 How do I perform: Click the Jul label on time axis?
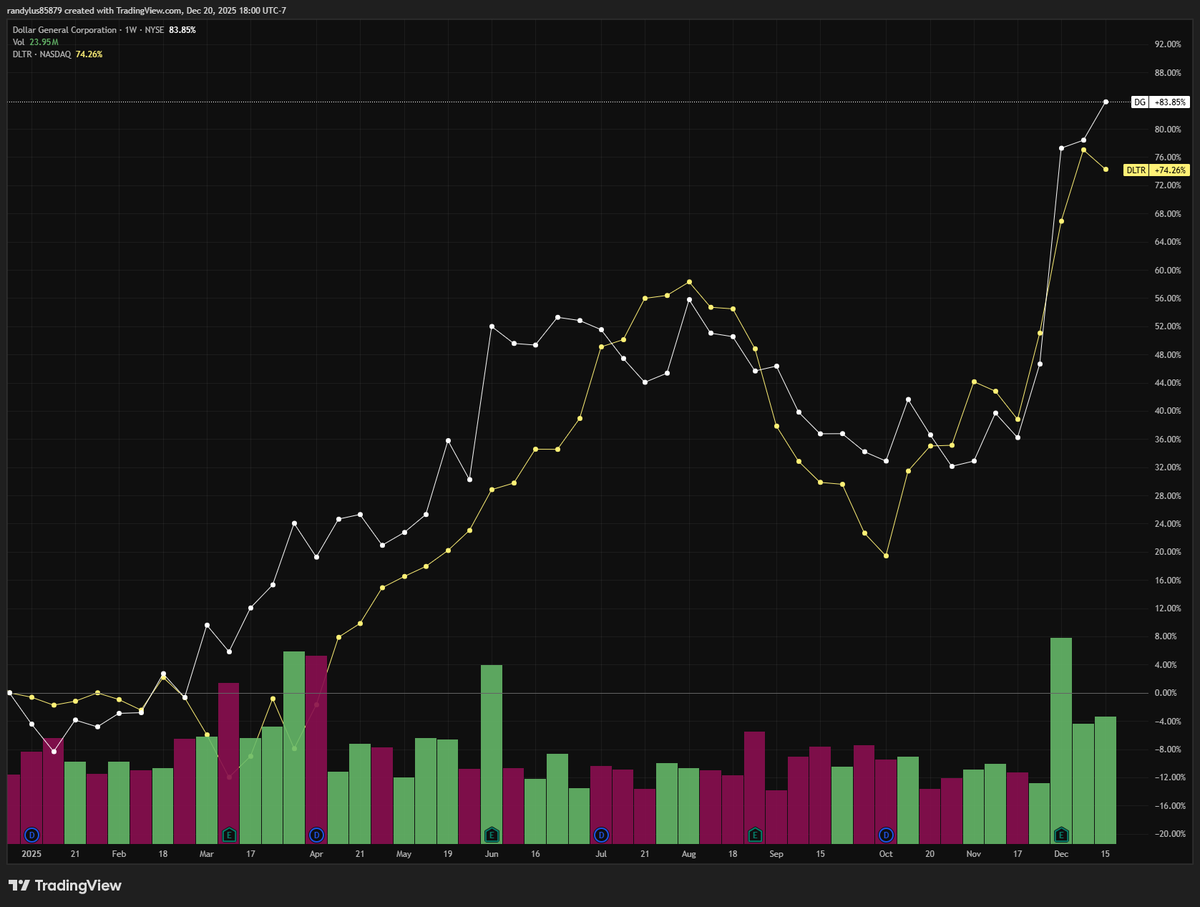point(601,855)
